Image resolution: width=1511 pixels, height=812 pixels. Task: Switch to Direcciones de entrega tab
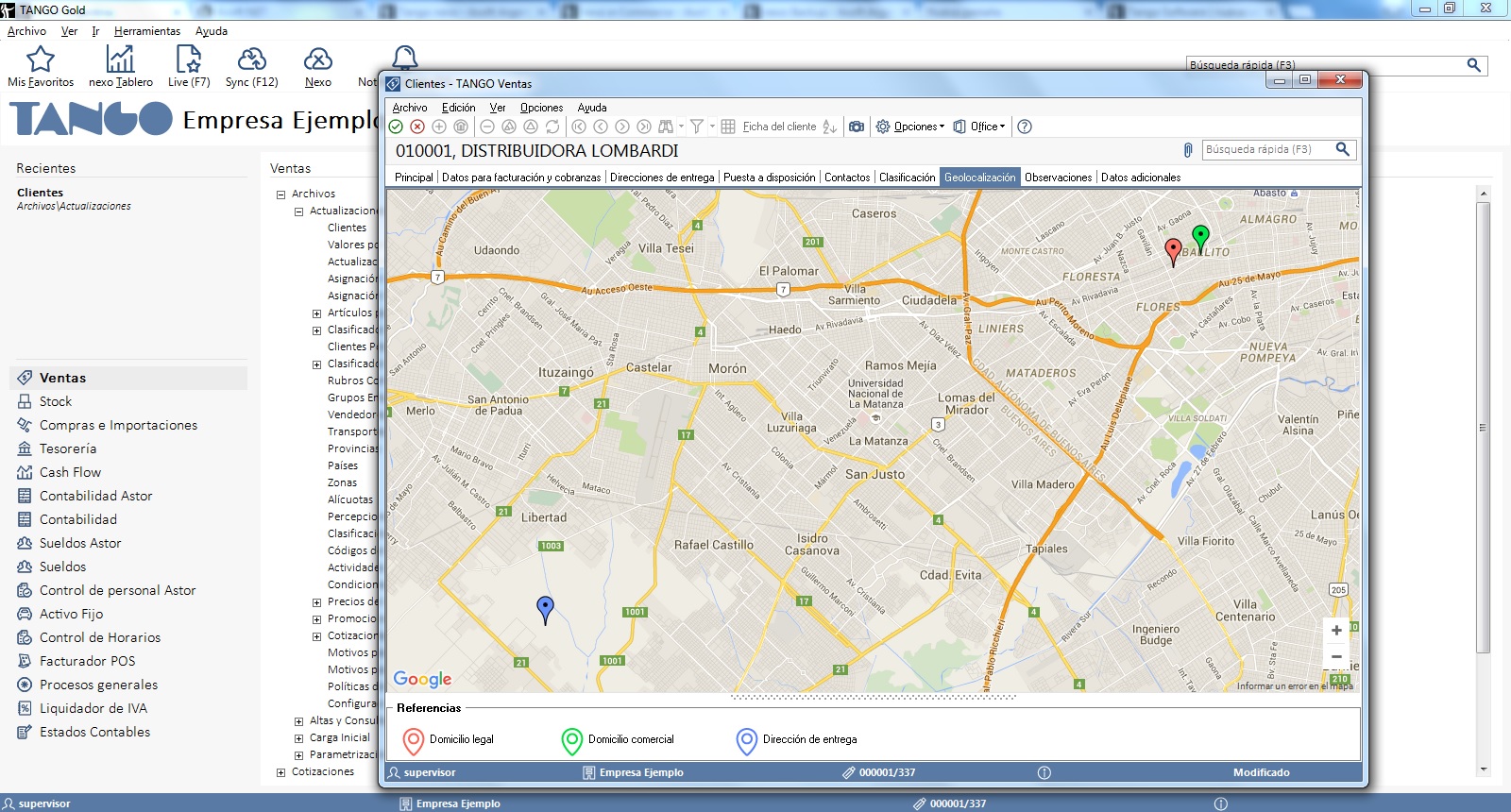(662, 178)
